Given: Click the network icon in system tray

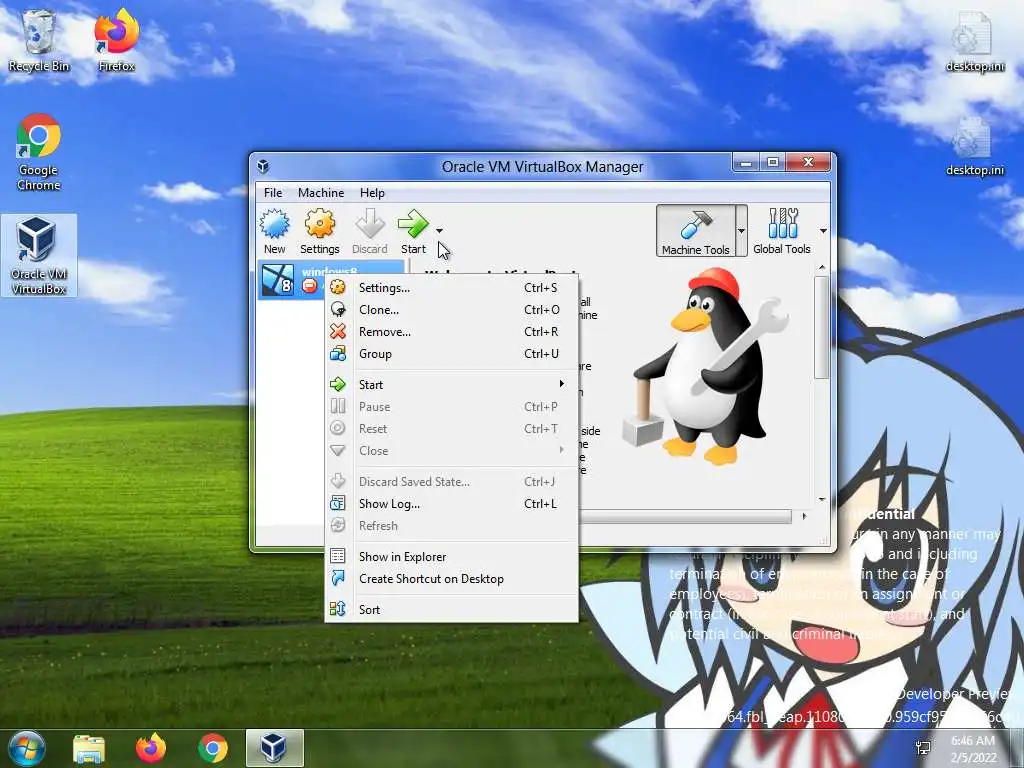Looking at the screenshot, I should [923, 748].
